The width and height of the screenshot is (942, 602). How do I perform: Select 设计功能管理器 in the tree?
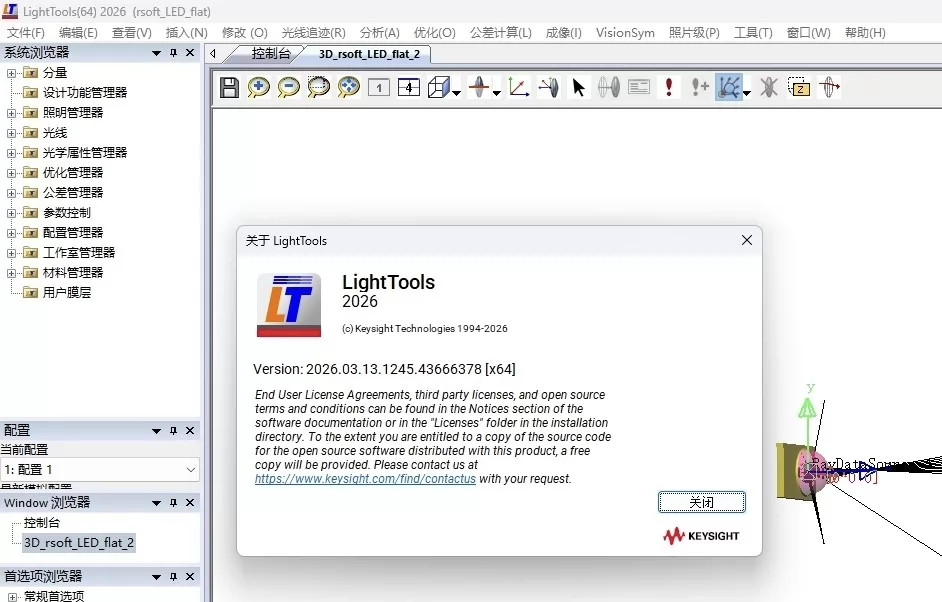click(x=85, y=93)
